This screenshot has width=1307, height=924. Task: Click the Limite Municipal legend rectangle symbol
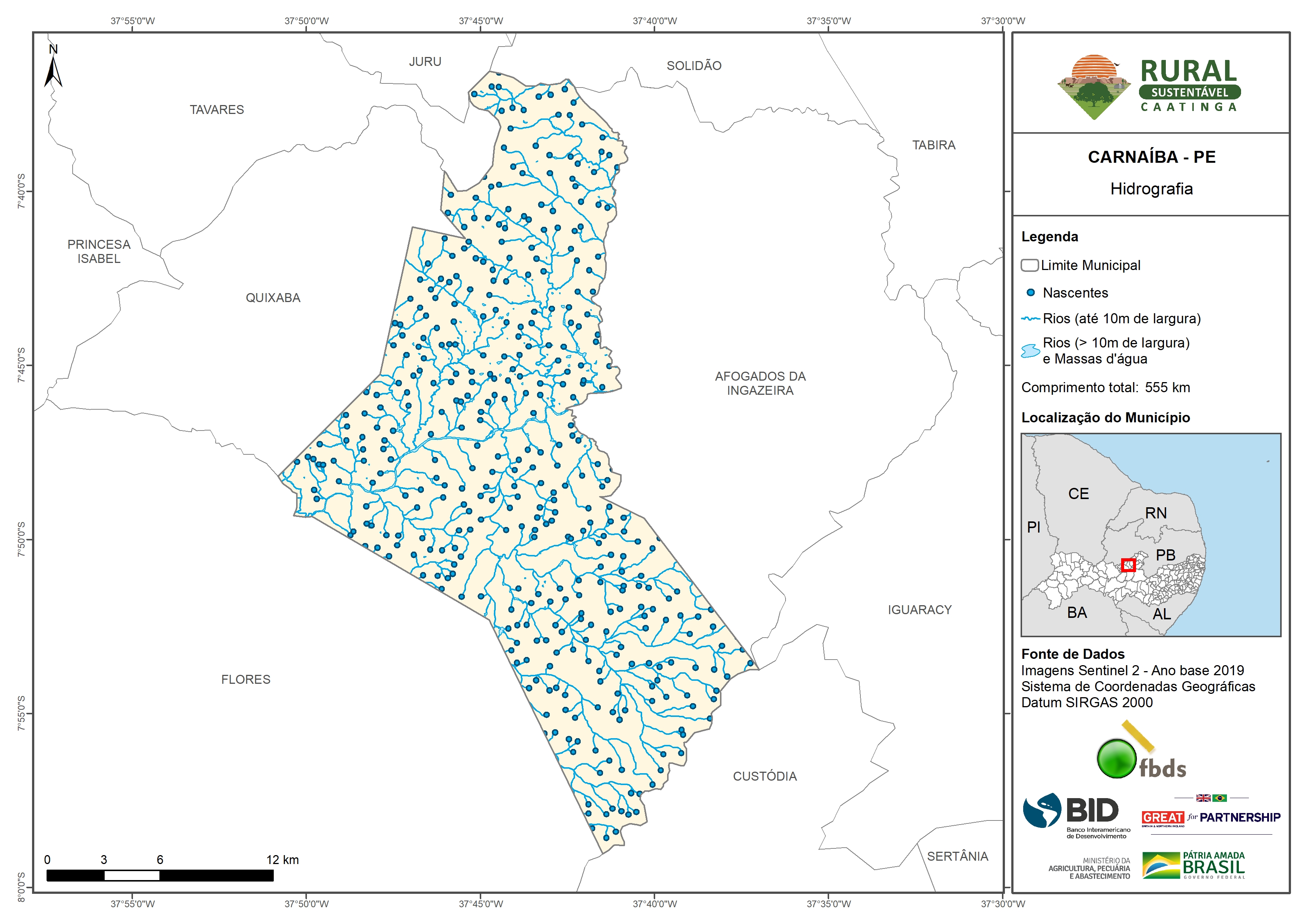[1029, 265]
